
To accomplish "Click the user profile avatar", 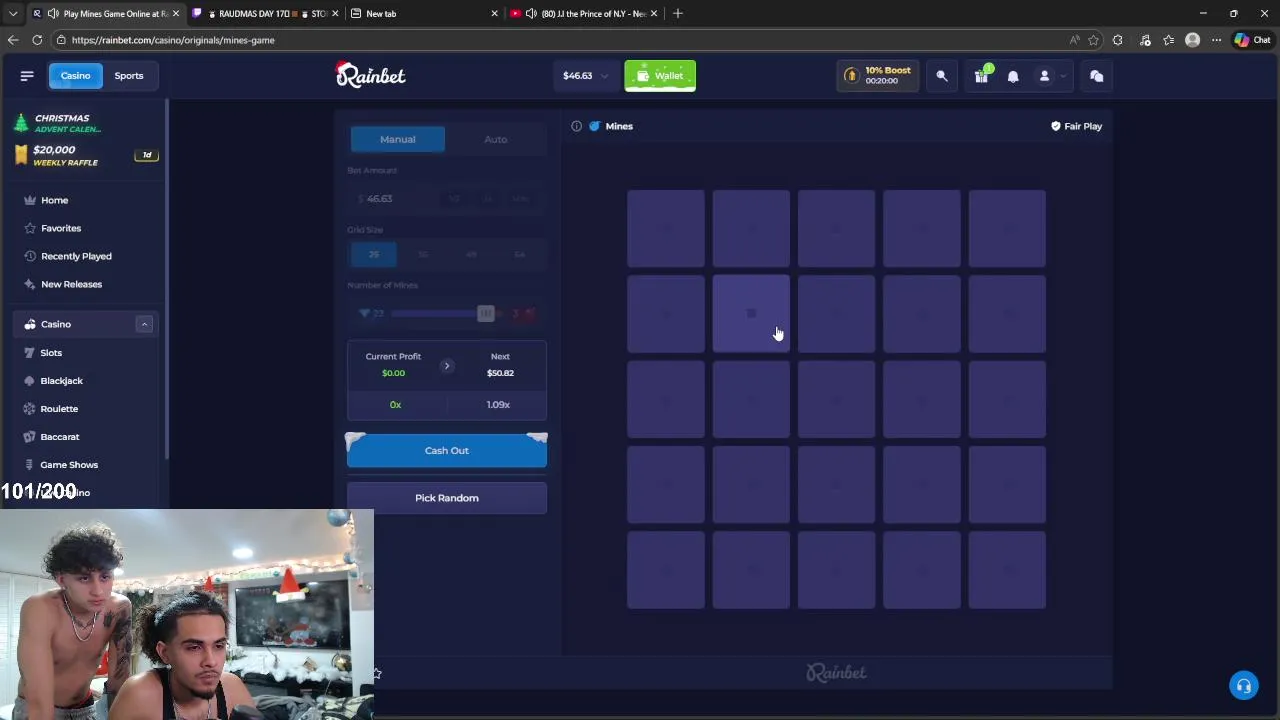I will 1045,76.
